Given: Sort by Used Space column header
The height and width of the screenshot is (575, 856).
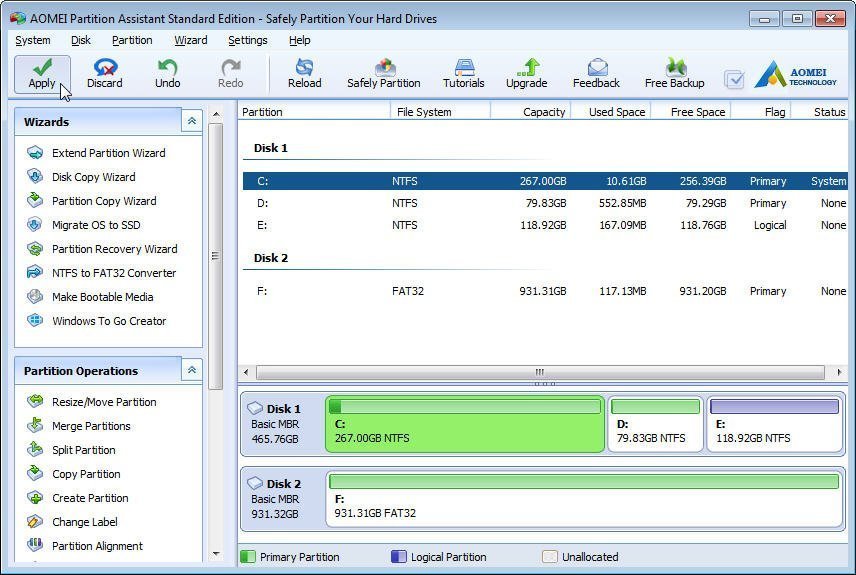Looking at the screenshot, I should tap(610, 112).
